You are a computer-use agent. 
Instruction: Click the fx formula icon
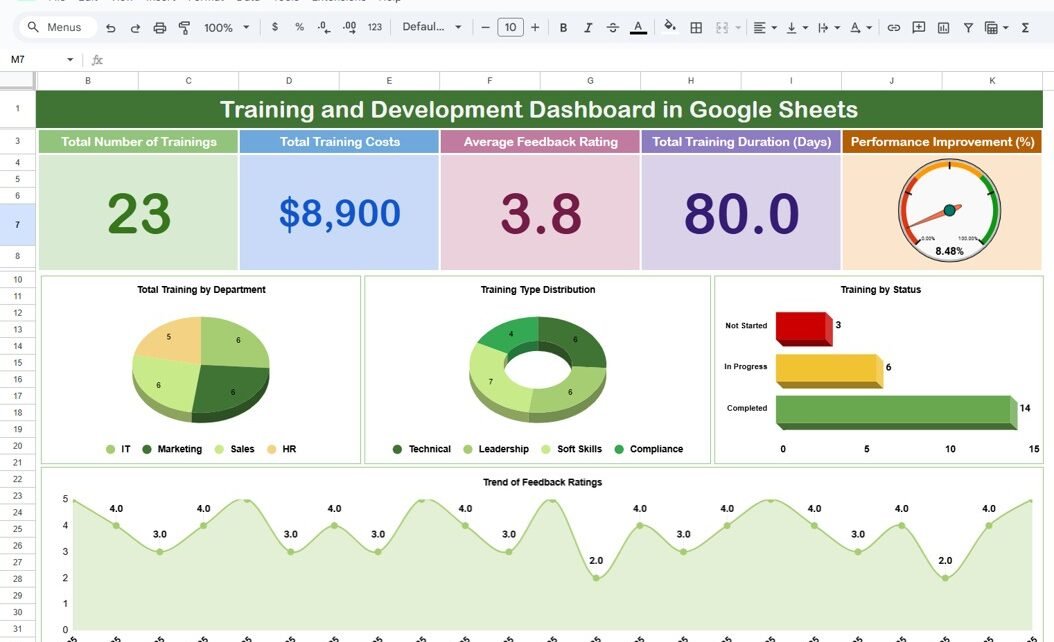coord(97,60)
